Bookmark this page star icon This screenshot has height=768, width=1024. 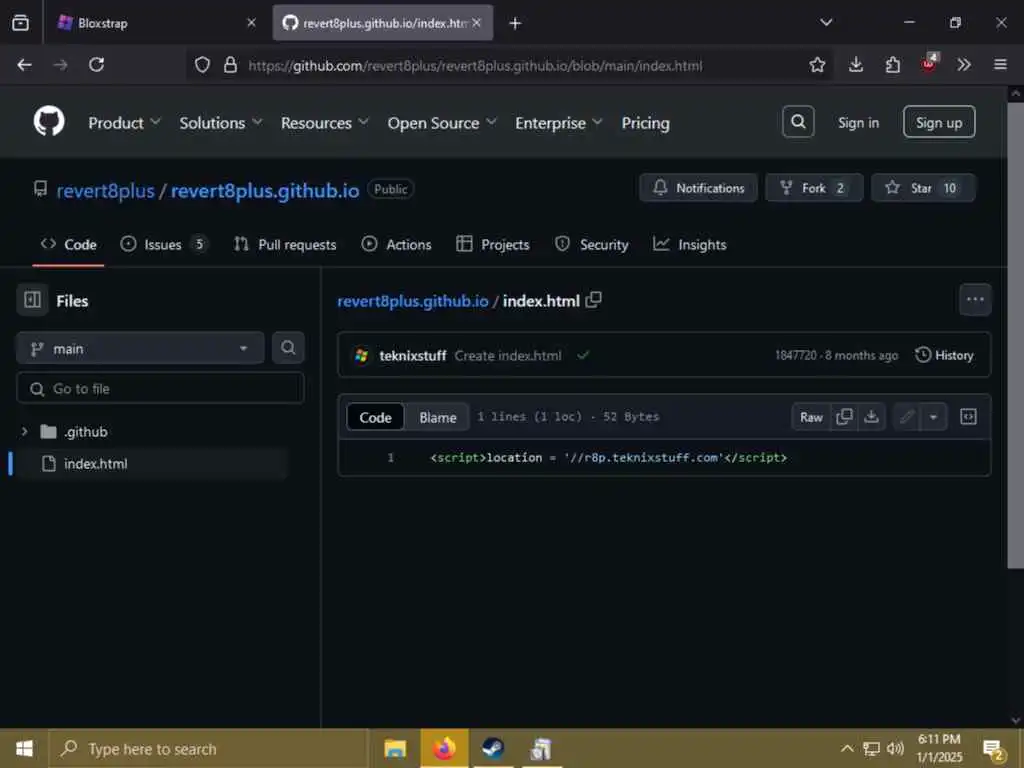coord(817,65)
